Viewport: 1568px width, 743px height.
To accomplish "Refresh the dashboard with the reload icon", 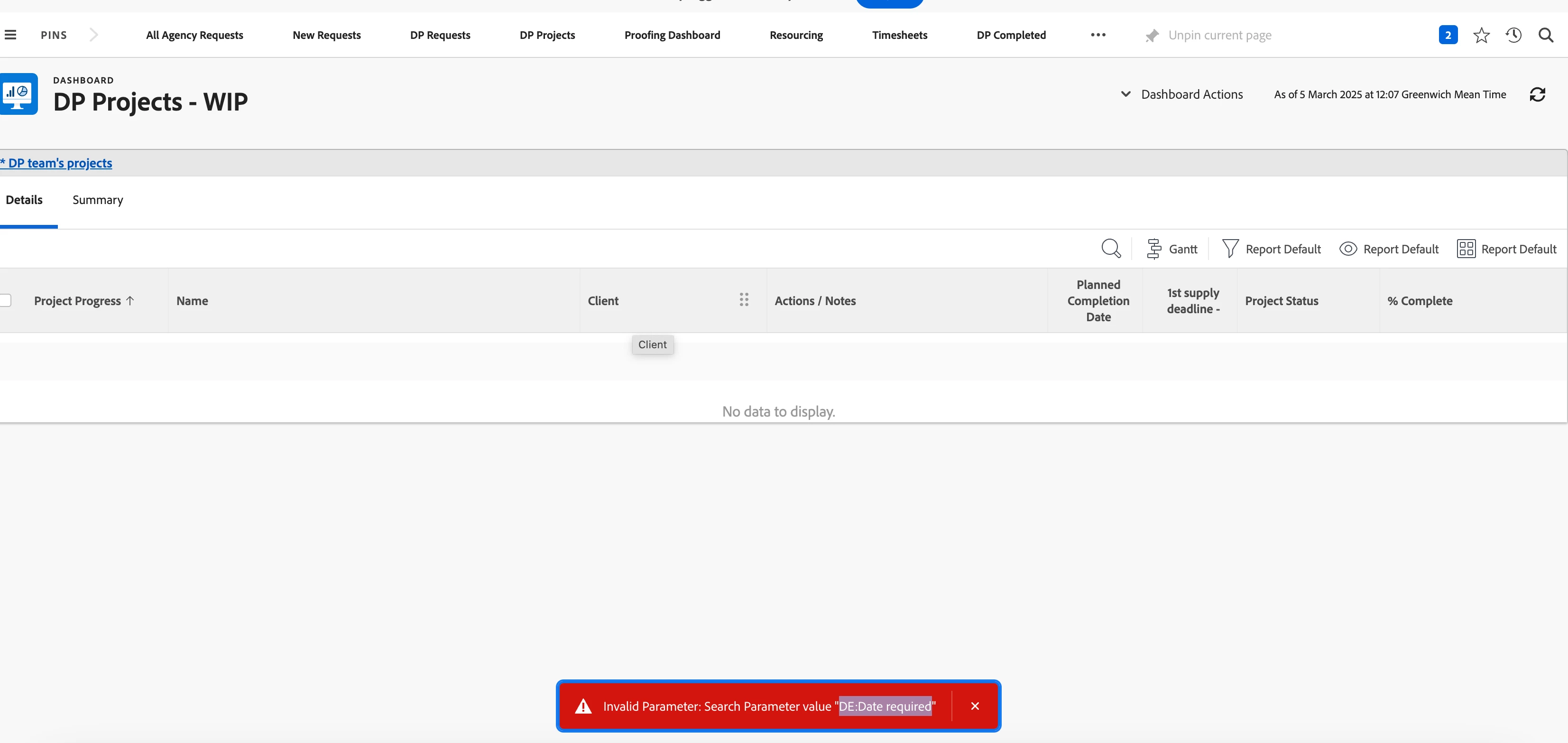I will pyautogui.click(x=1537, y=94).
